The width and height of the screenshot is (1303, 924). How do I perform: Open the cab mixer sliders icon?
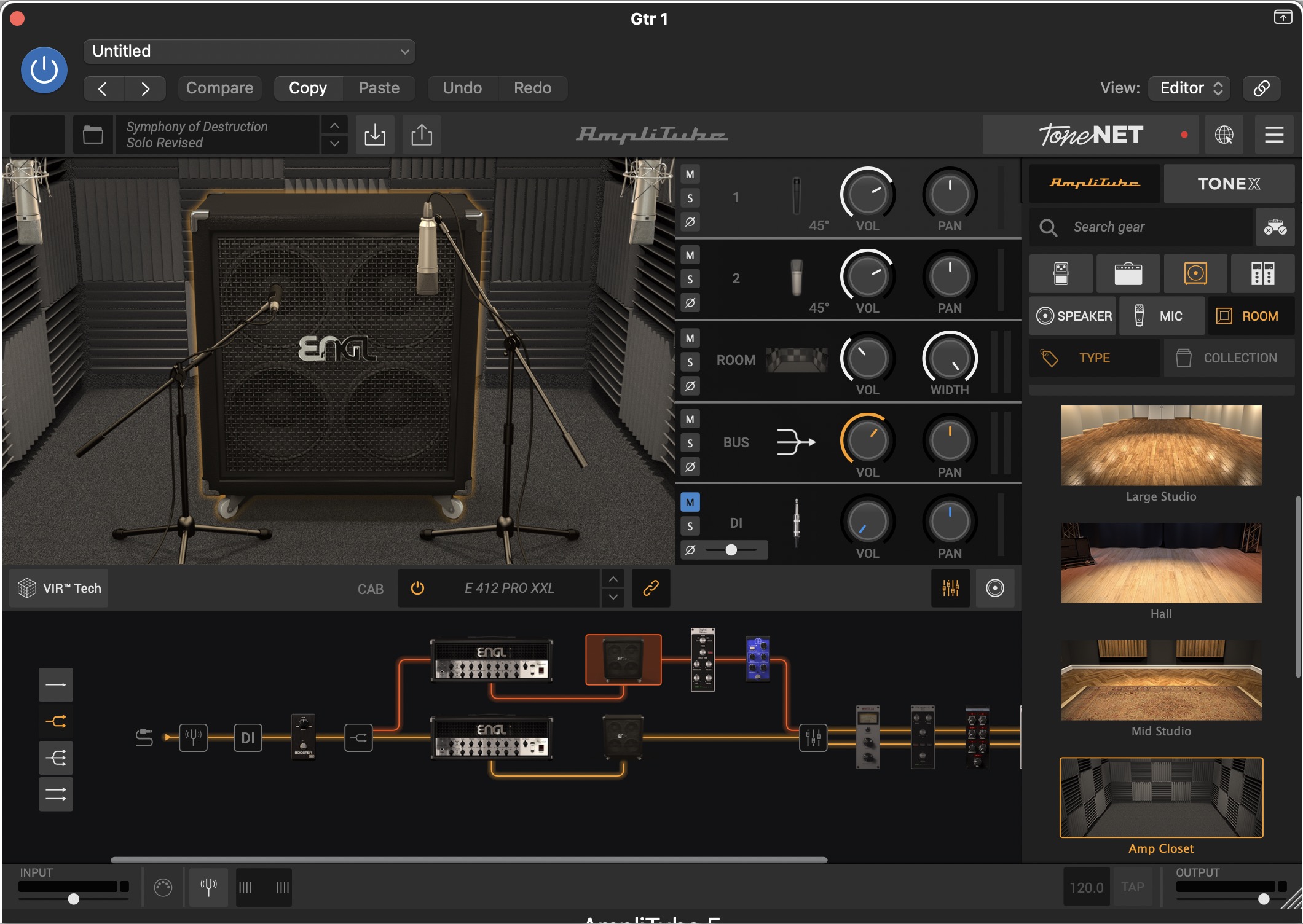[950, 588]
